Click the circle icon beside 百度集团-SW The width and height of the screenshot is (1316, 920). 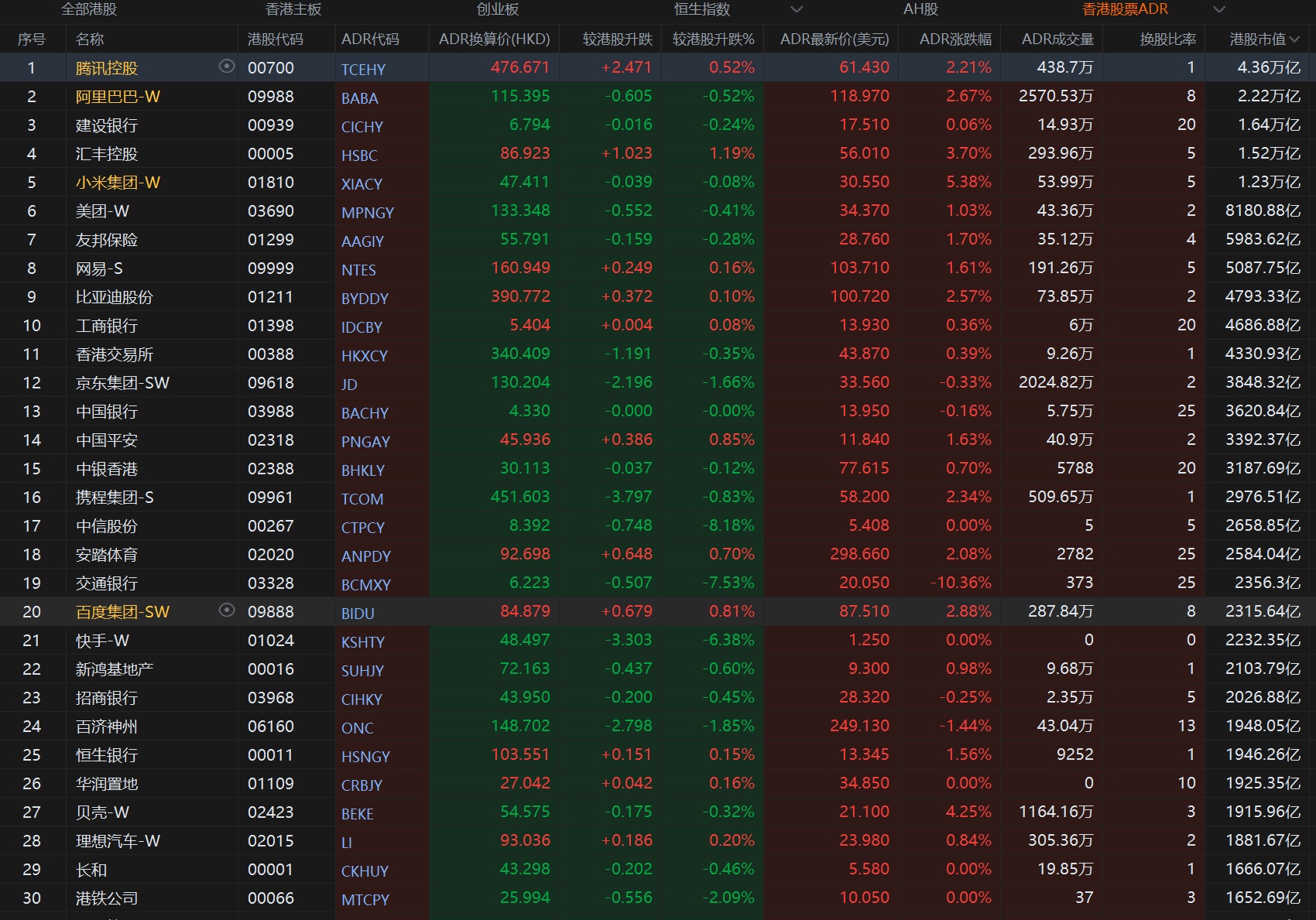227,610
